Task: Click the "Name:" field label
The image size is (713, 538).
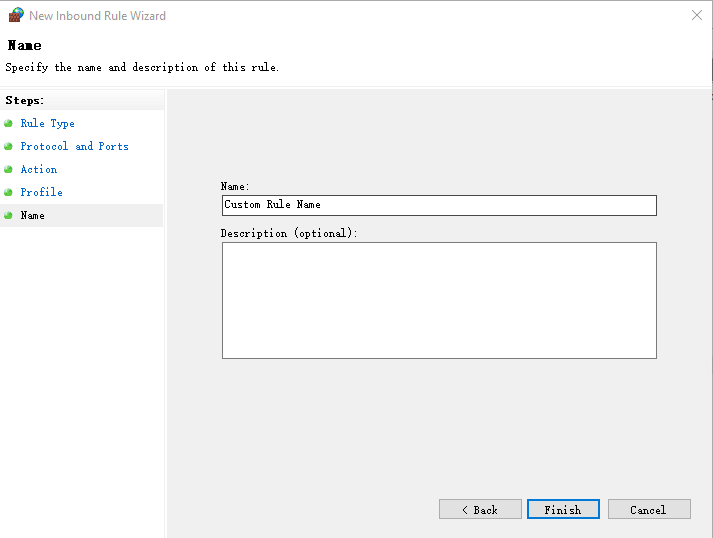Action: tap(235, 186)
